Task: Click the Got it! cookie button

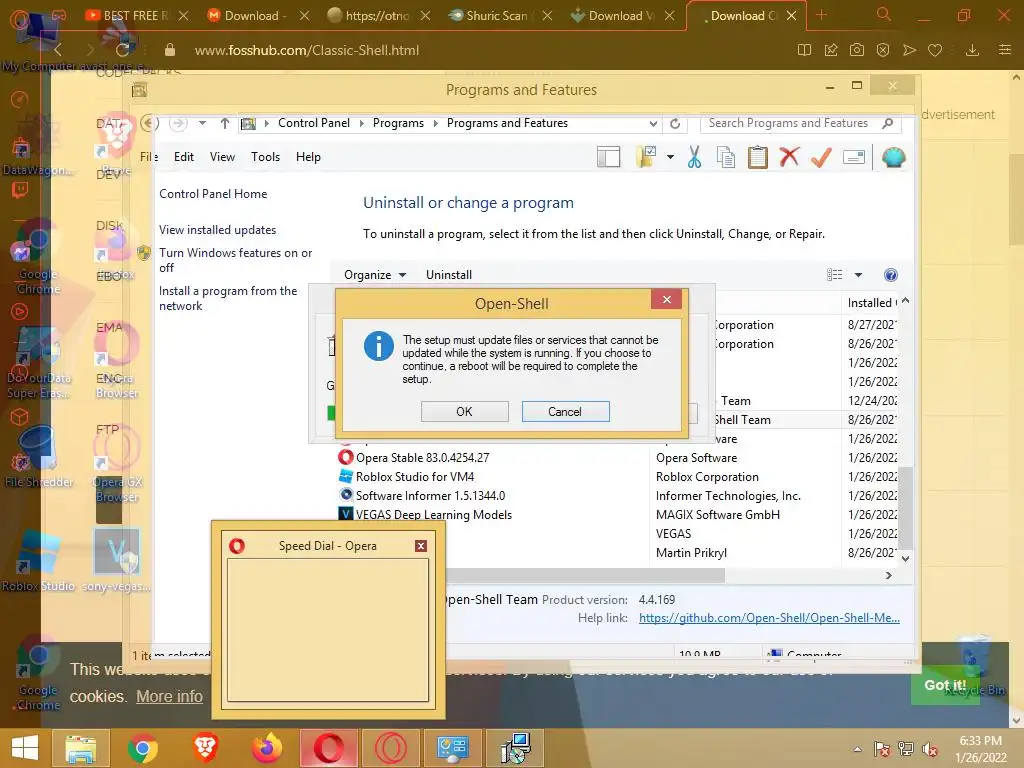Action: click(x=945, y=685)
